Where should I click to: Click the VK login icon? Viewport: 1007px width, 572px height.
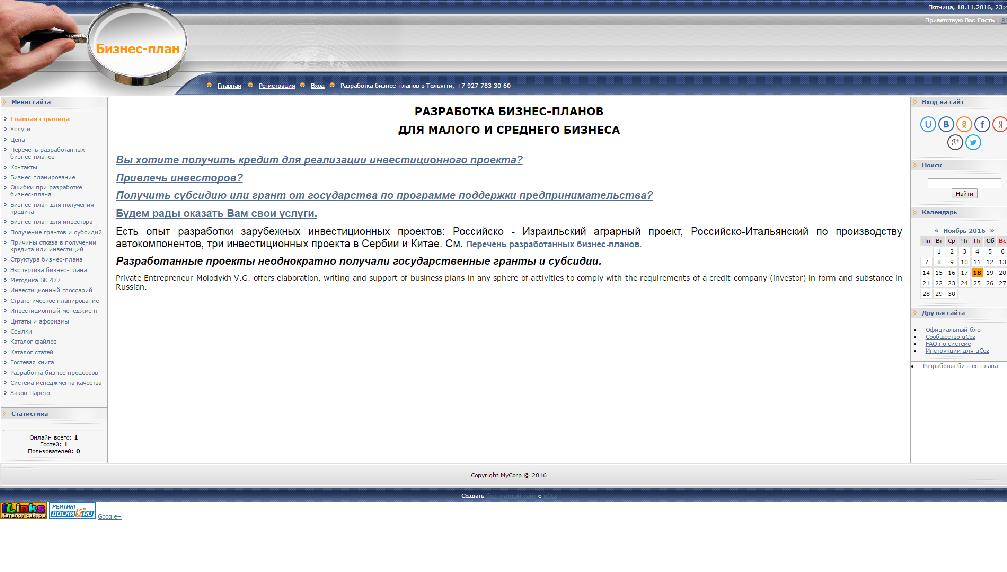point(946,124)
